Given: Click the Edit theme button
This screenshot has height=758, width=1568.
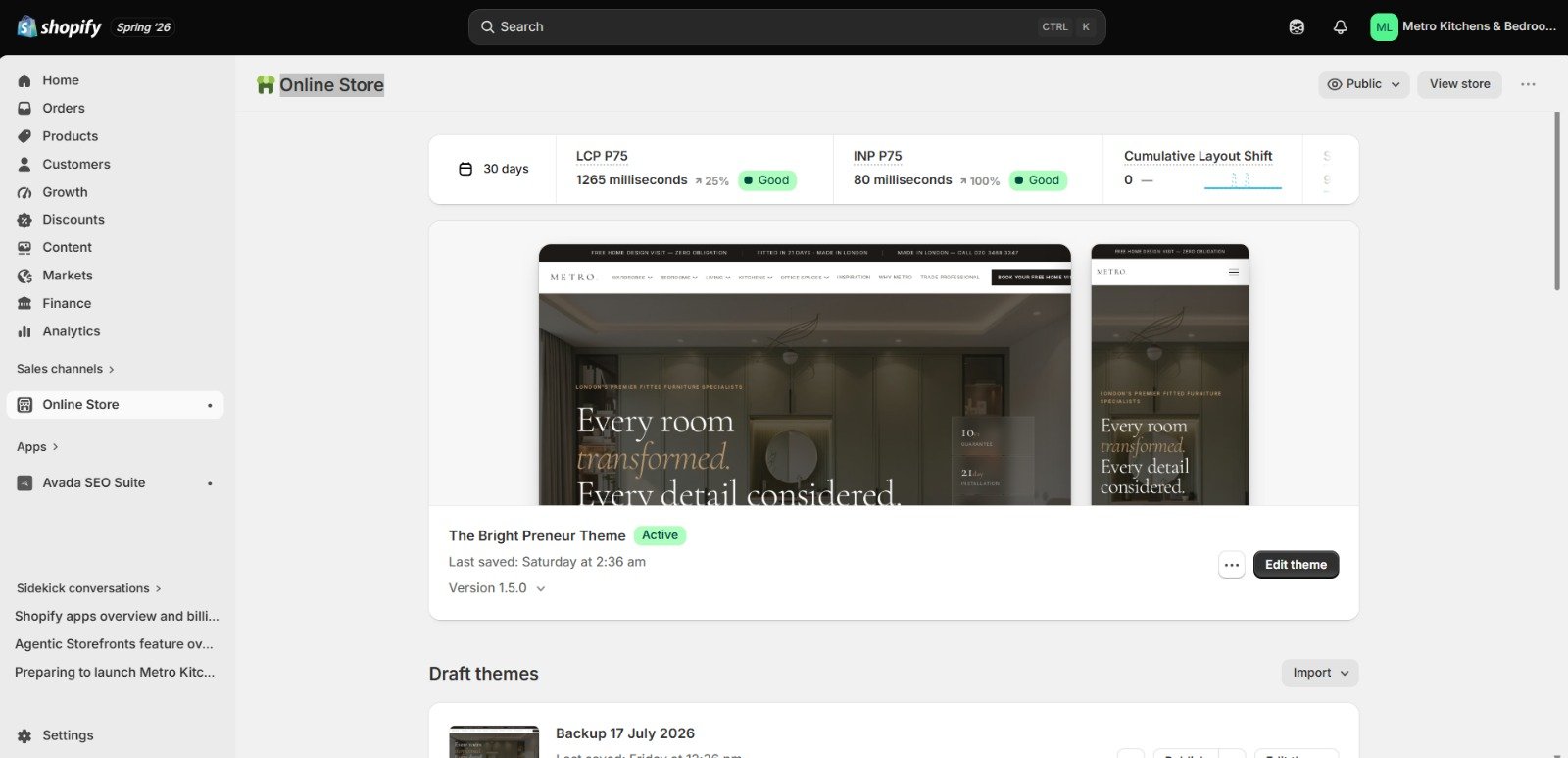Looking at the screenshot, I should (x=1296, y=565).
